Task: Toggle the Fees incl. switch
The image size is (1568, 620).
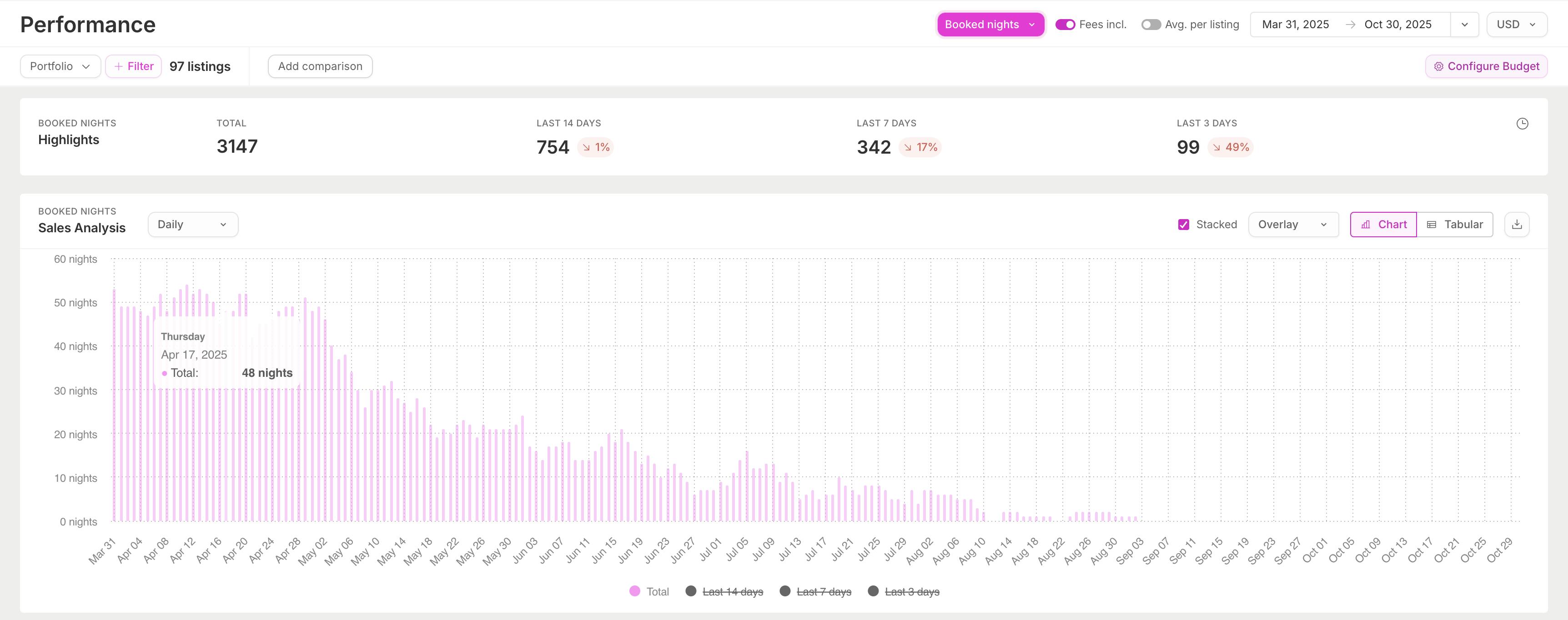Action: tap(1065, 25)
